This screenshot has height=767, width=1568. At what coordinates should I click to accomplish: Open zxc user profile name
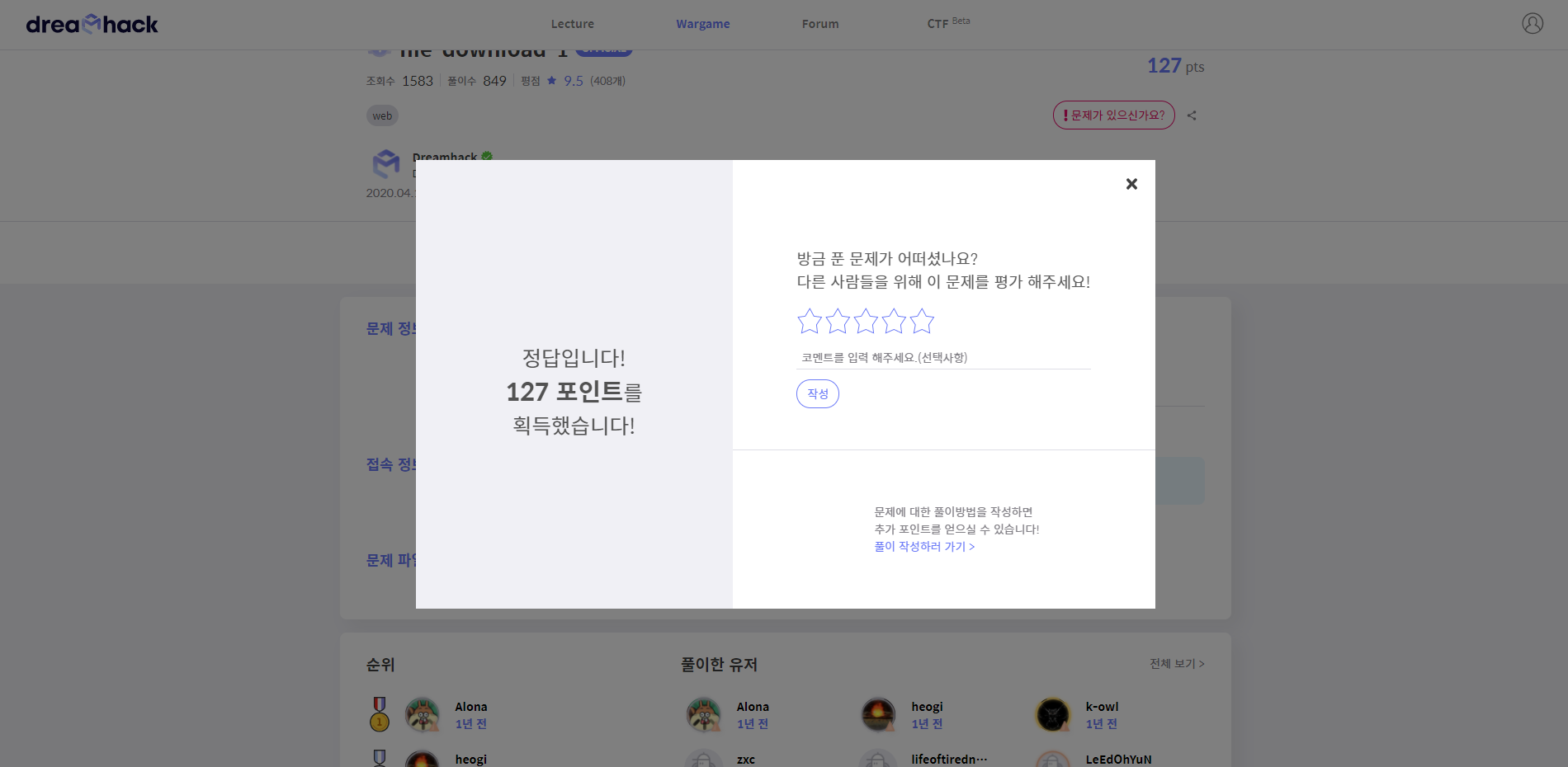pos(746,760)
